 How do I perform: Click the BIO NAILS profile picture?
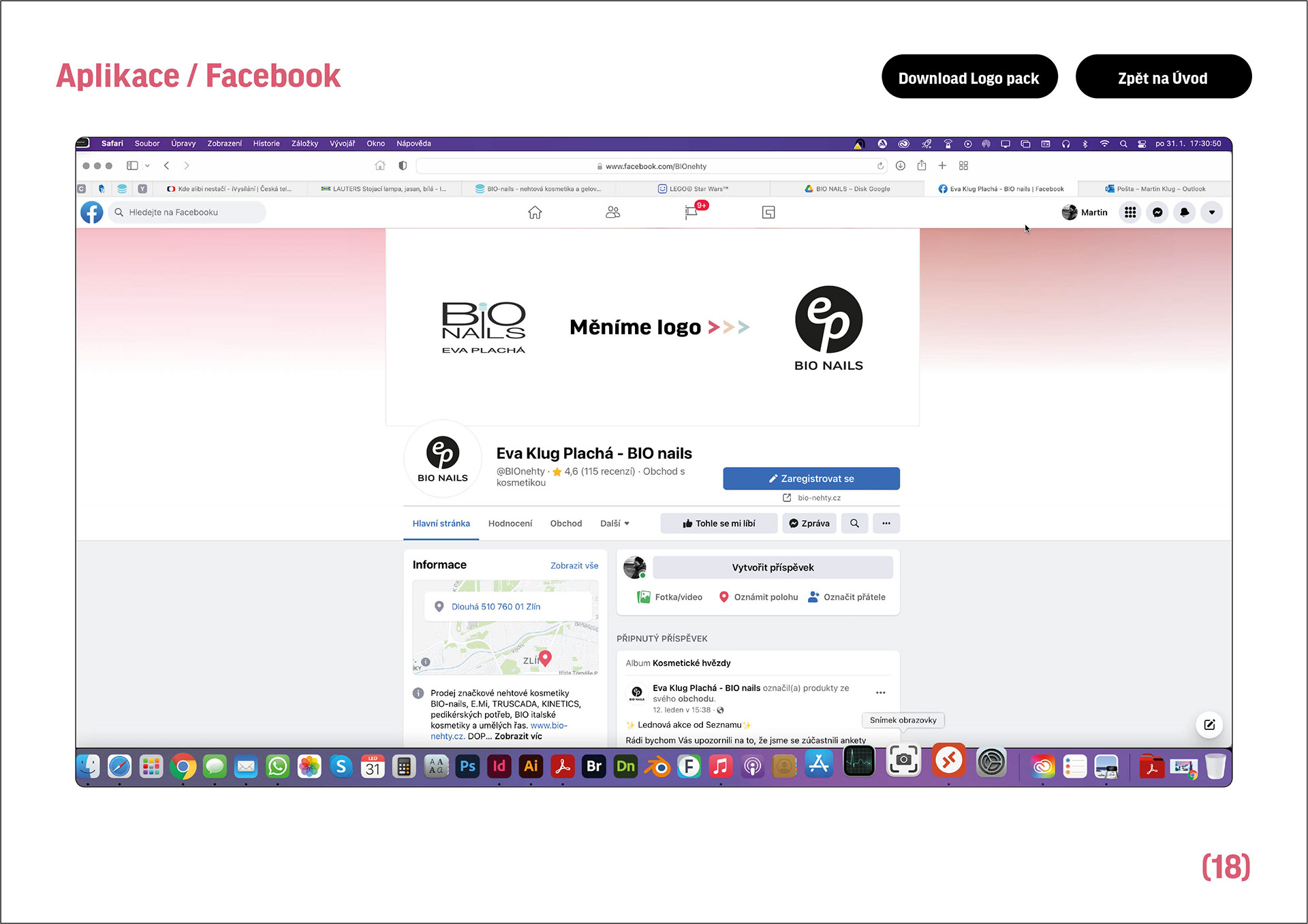[443, 459]
